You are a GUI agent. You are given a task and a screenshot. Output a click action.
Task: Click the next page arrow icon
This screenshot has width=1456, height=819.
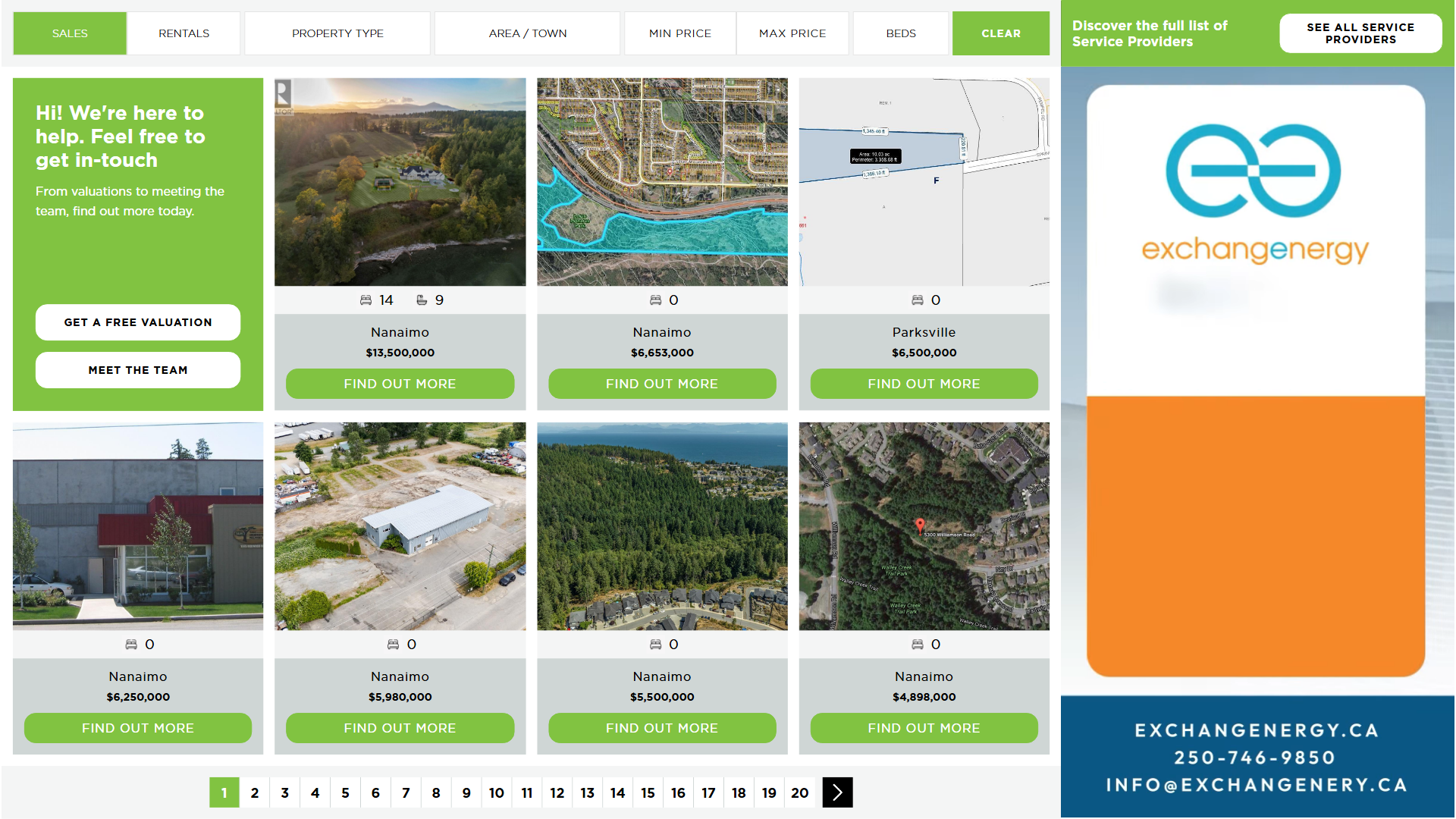click(837, 792)
